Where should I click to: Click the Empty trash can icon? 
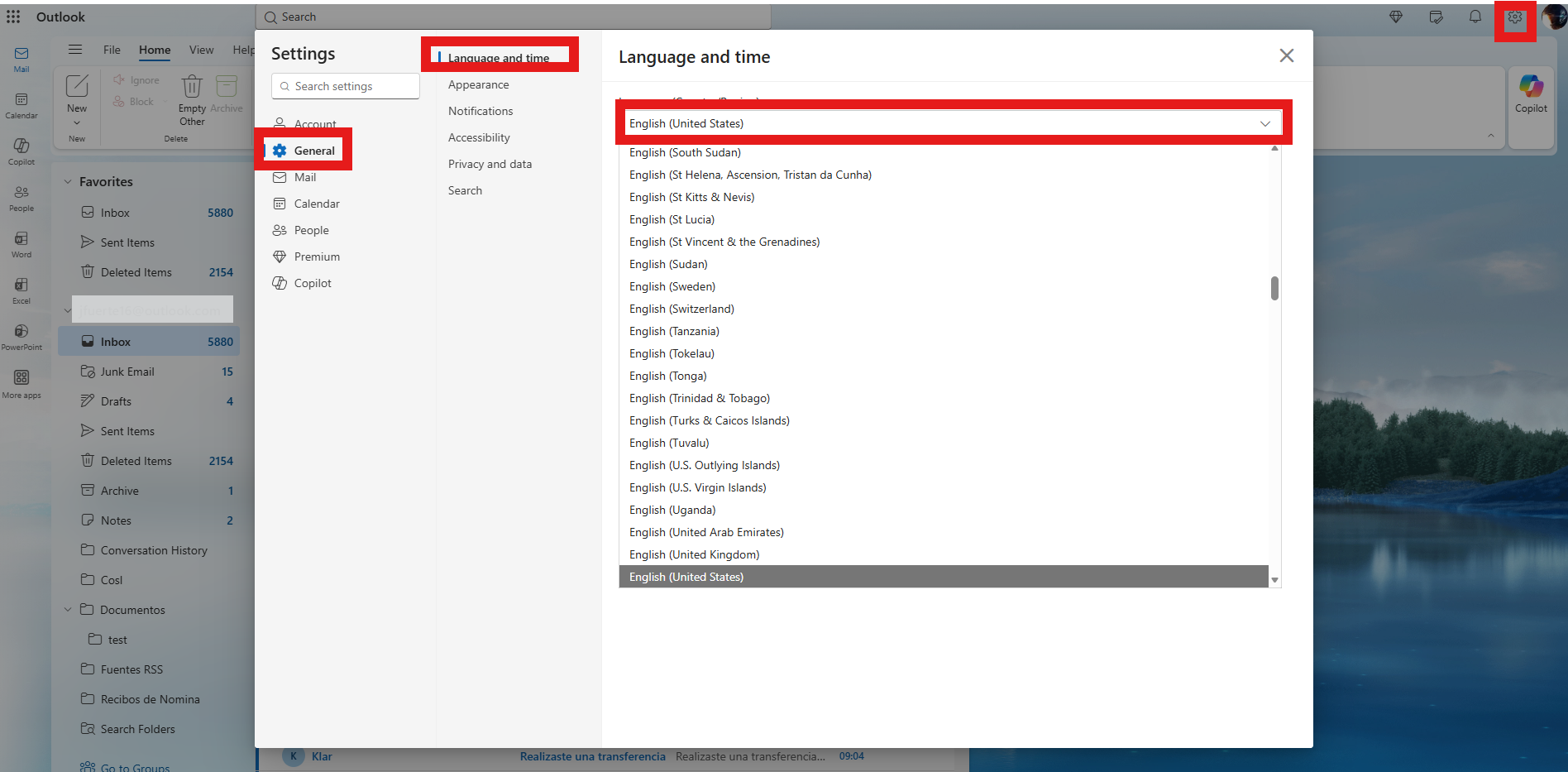point(192,86)
